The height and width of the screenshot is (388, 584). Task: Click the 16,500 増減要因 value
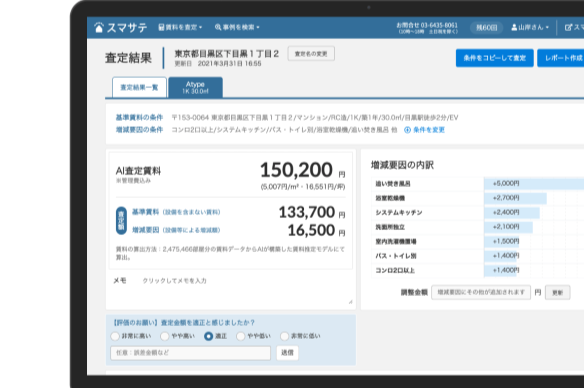(311, 230)
